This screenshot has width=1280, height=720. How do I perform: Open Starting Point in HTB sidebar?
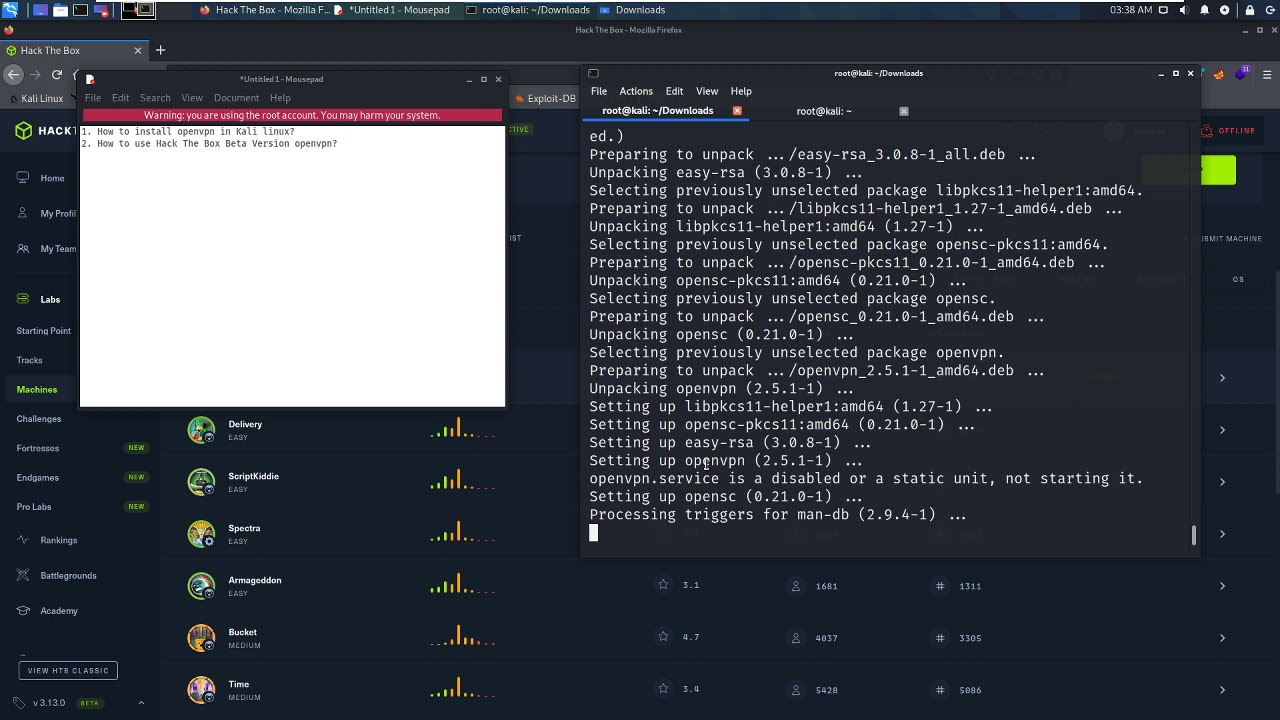[43, 331]
